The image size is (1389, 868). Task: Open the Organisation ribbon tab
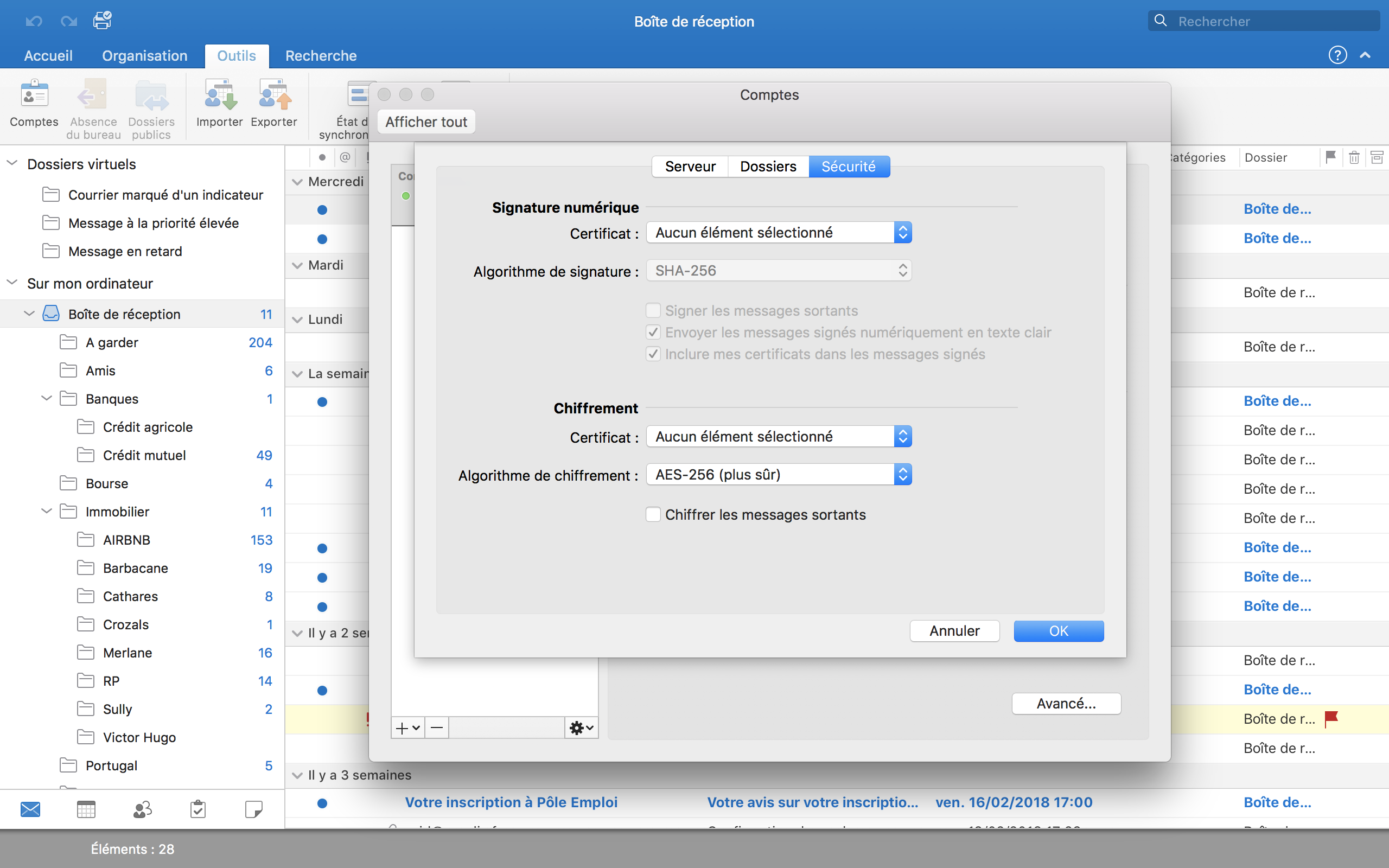point(145,56)
